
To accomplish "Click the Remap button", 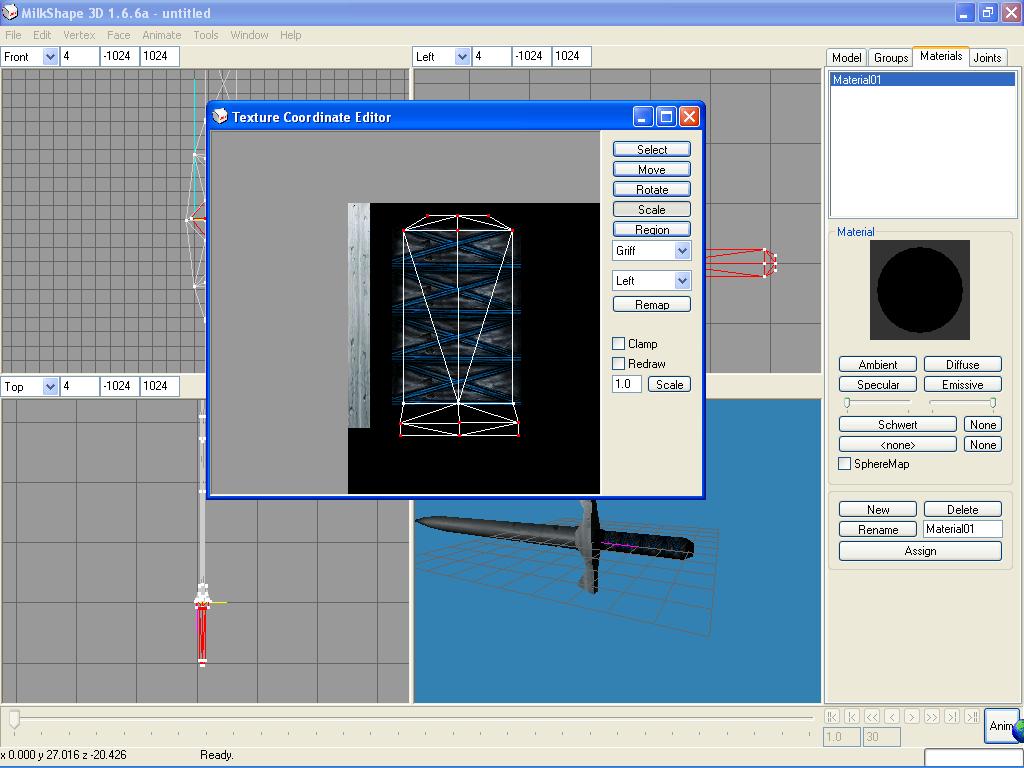I will click(651, 304).
